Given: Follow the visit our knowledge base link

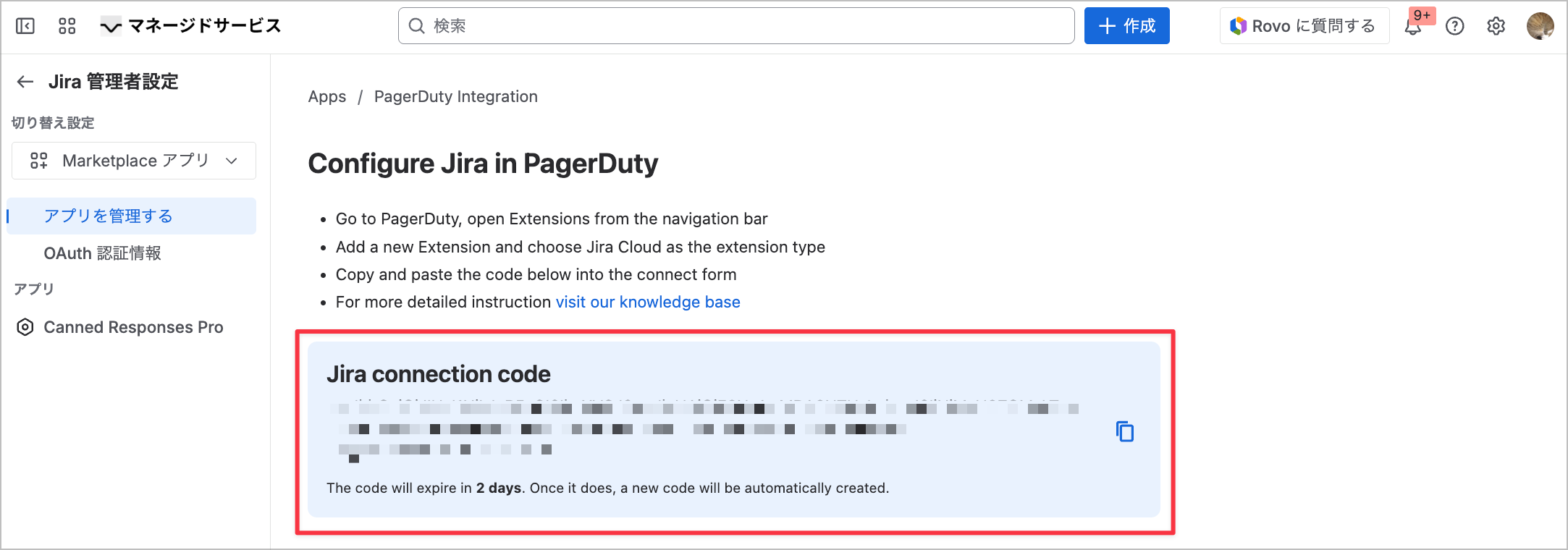Looking at the screenshot, I should pyautogui.click(x=648, y=302).
